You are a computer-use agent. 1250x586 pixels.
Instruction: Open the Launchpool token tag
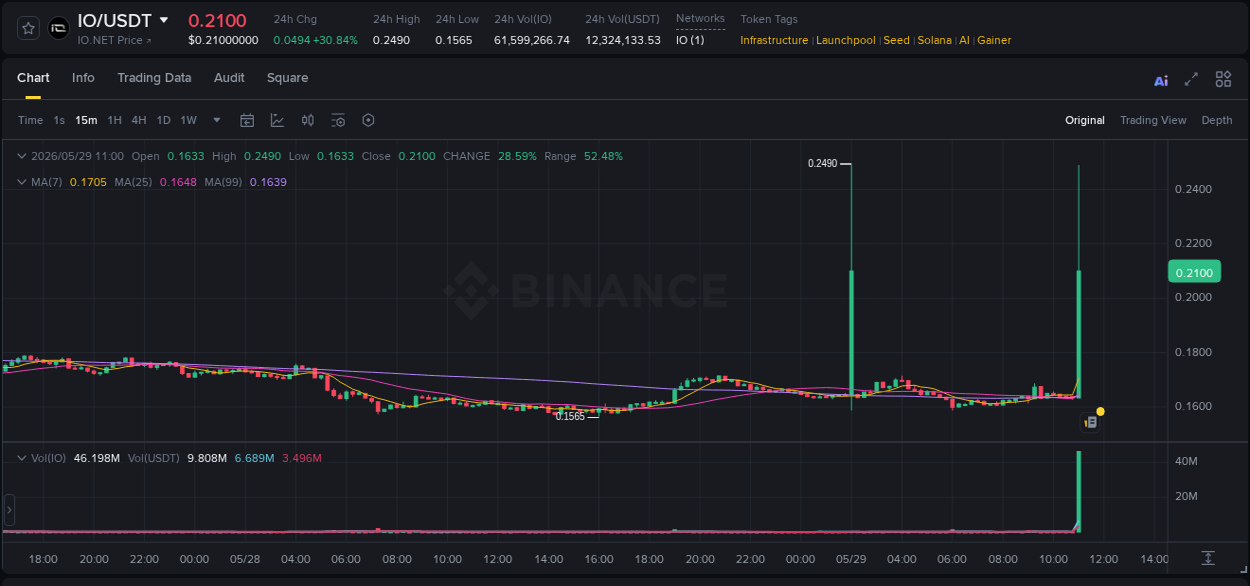pyautogui.click(x=846, y=40)
